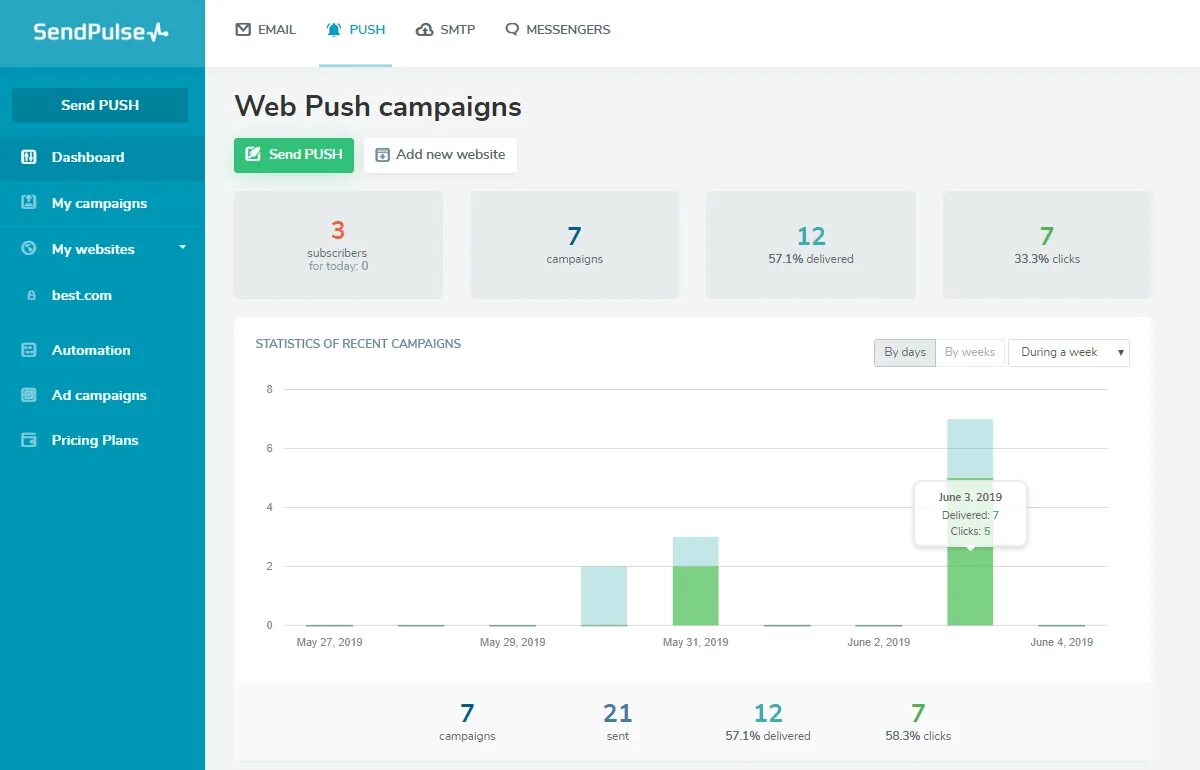Open the During a week dropdown
This screenshot has height=770, width=1200.
[1069, 352]
